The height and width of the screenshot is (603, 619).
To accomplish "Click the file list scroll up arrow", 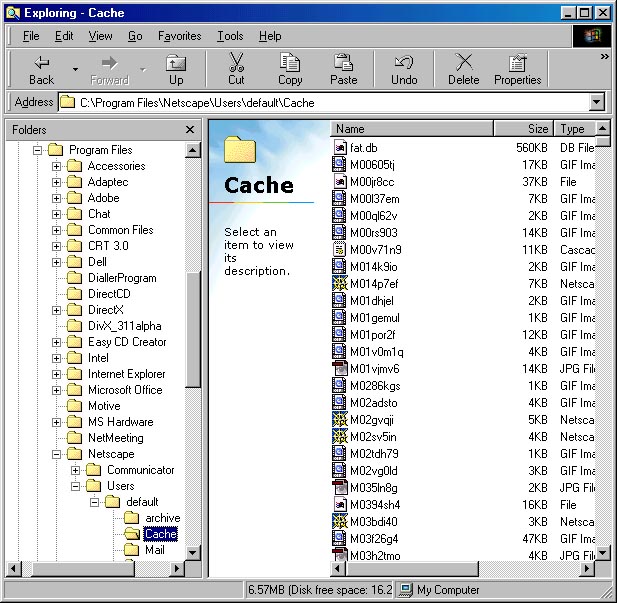I will (602, 128).
